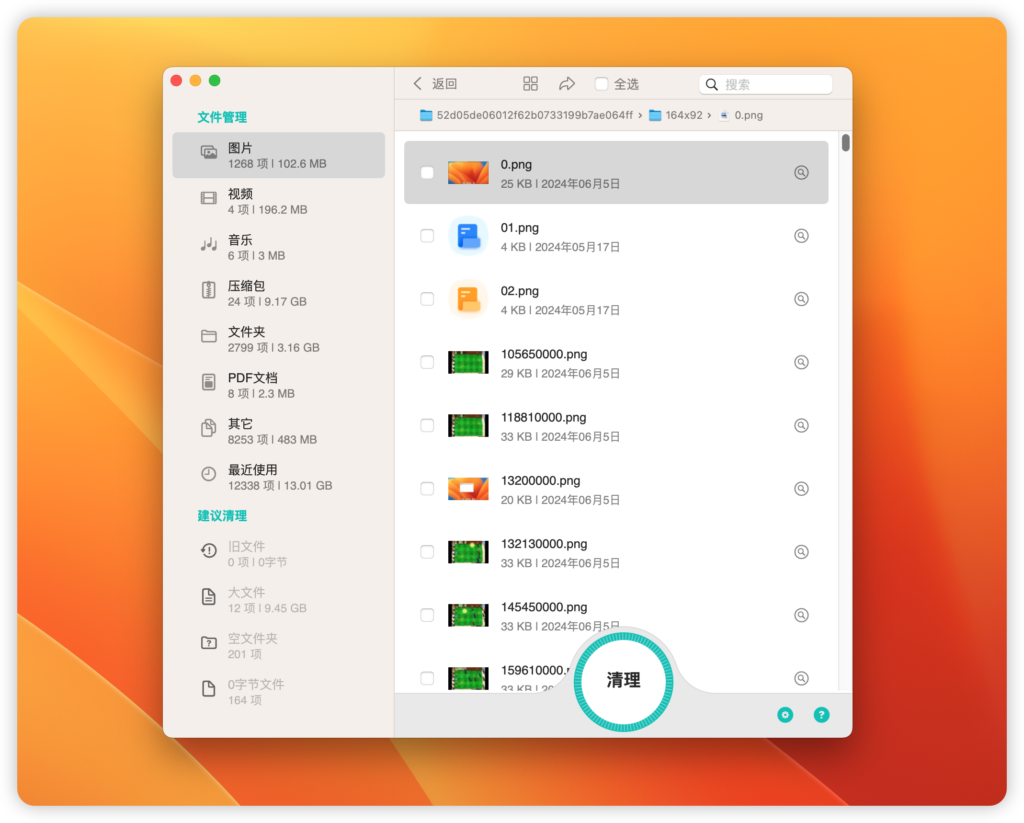Click the share arrow icon in toolbar
Image resolution: width=1024 pixels, height=823 pixels.
point(566,84)
